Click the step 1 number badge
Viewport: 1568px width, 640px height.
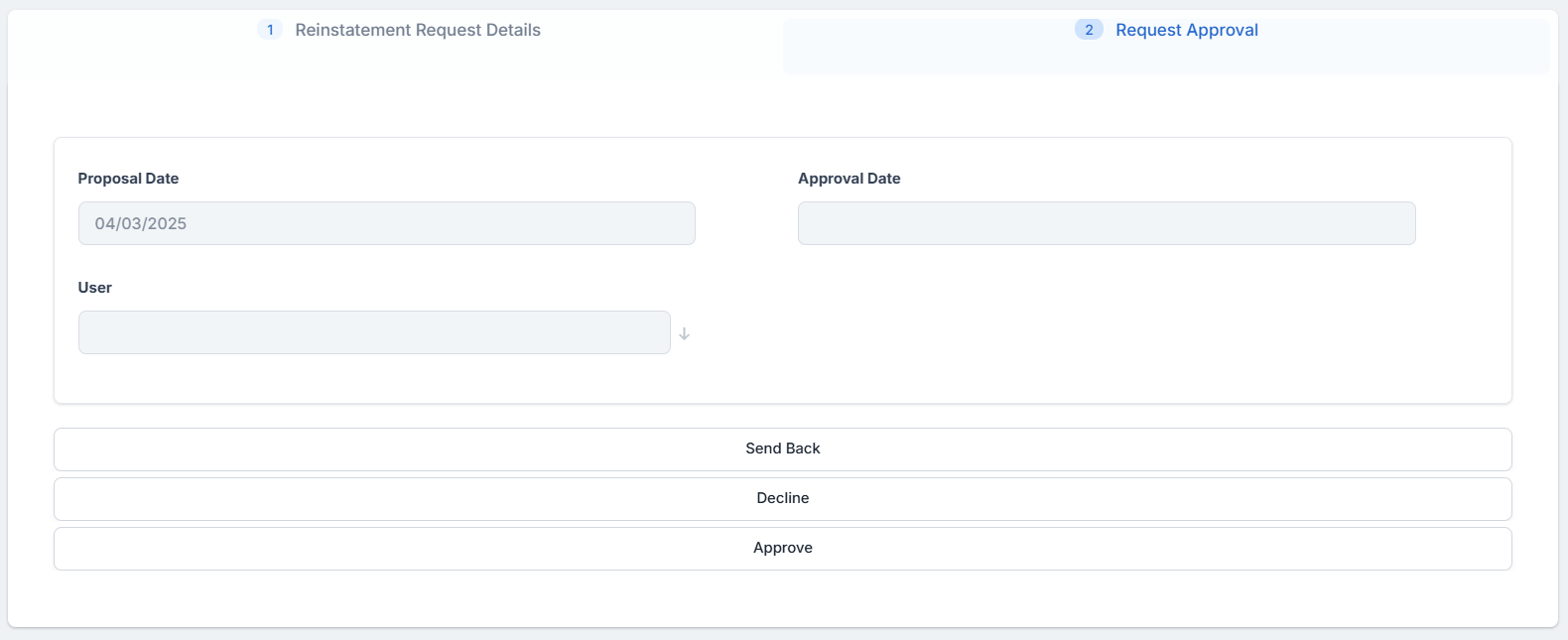tap(270, 30)
